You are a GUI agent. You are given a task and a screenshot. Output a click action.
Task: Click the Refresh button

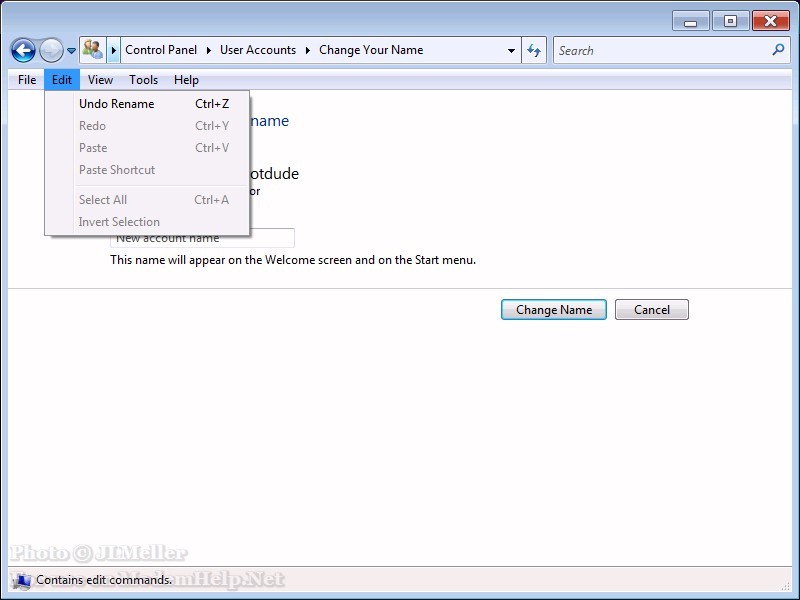tap(534, 50)
